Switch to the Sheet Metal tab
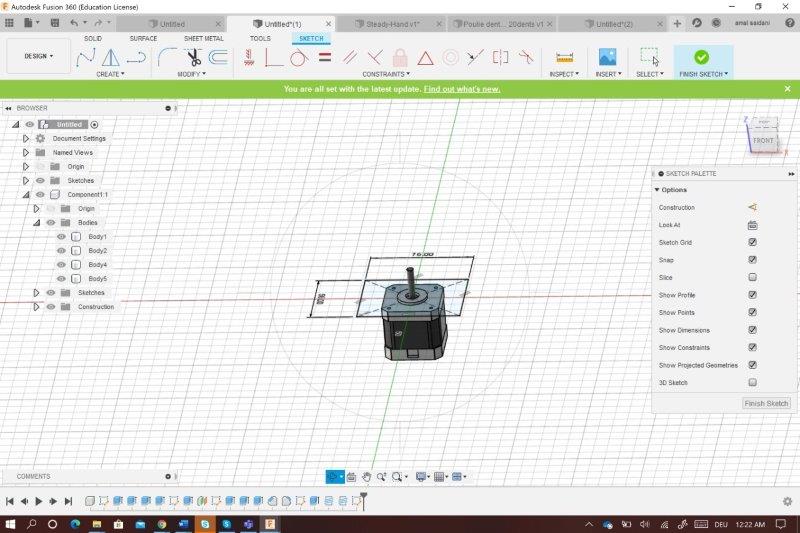The height and width of the screenshot is (533, 800). pos(204,38)
